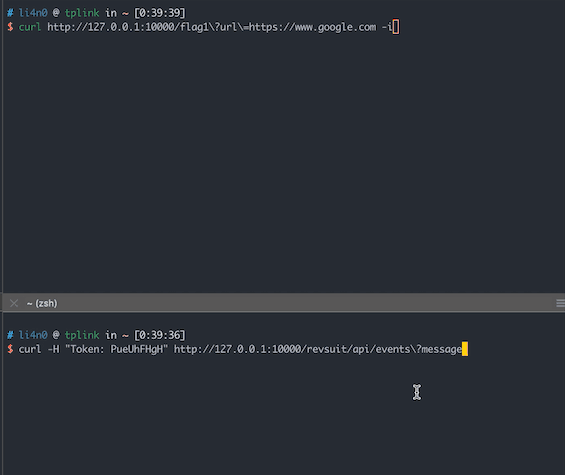
Task: Click the red $ prompt in bottom pane
Action: [10, 349]
